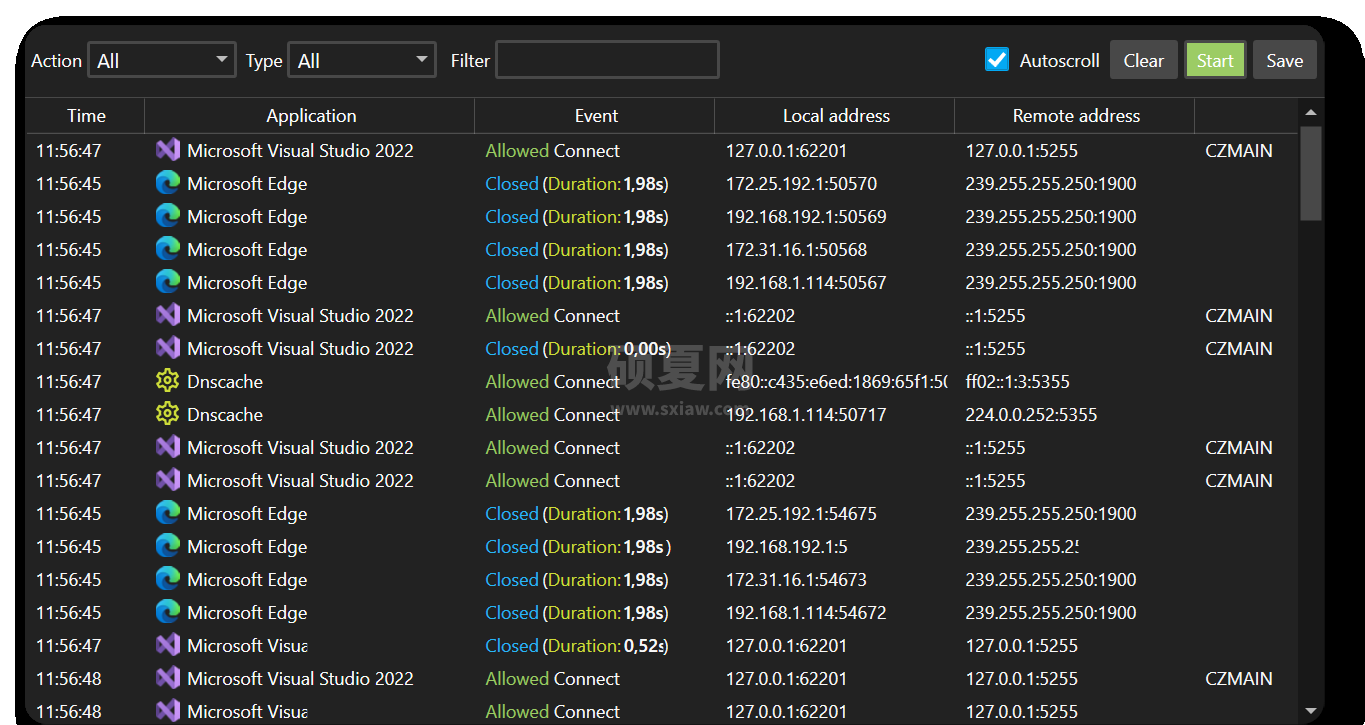Open the Type dropdown

[x=362, y=60]
